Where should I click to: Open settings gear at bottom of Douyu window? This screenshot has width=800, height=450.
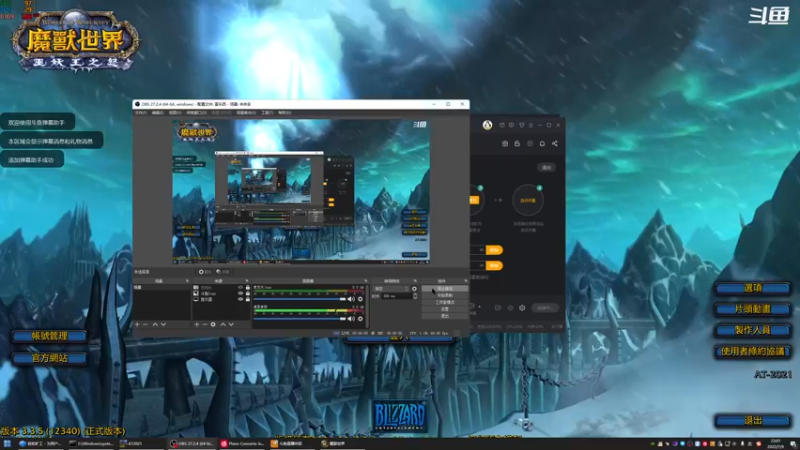pos(522,308)
